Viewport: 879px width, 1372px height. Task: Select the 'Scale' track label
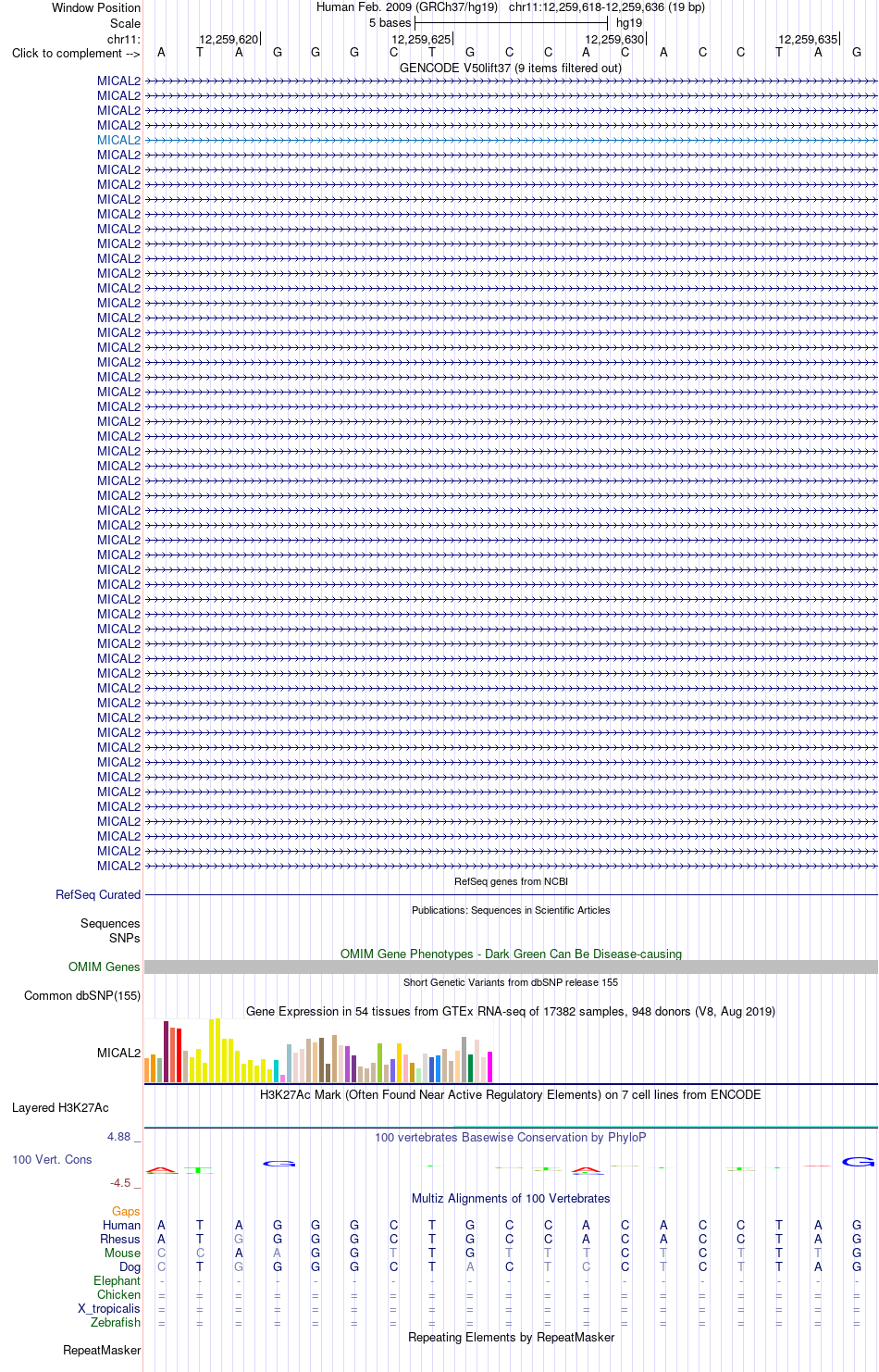pyautogui.click(x=126, y=23)
